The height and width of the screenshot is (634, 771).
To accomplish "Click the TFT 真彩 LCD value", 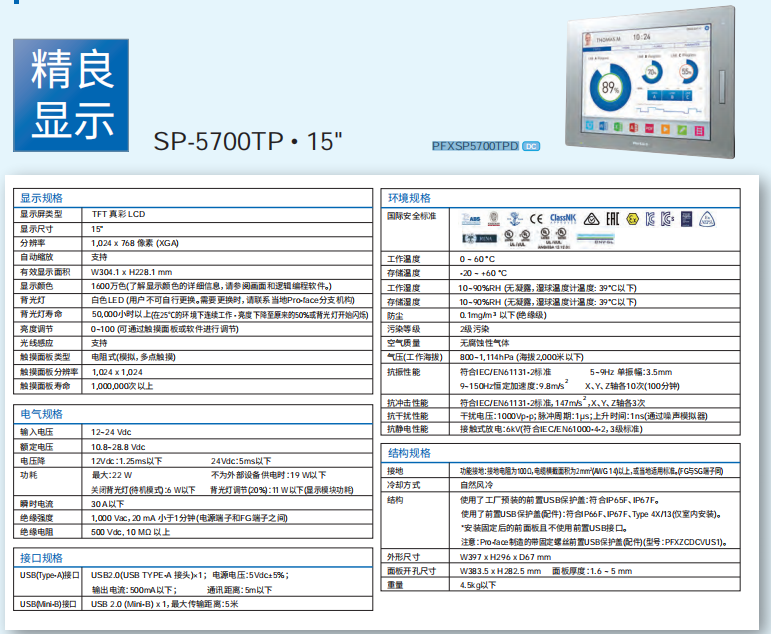I will [118, 214].
